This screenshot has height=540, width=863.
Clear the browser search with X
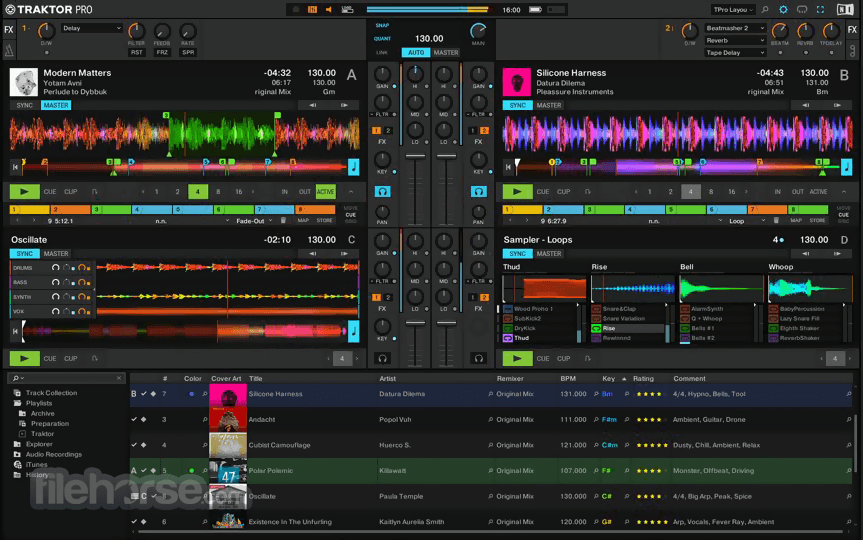pos(119,378)
